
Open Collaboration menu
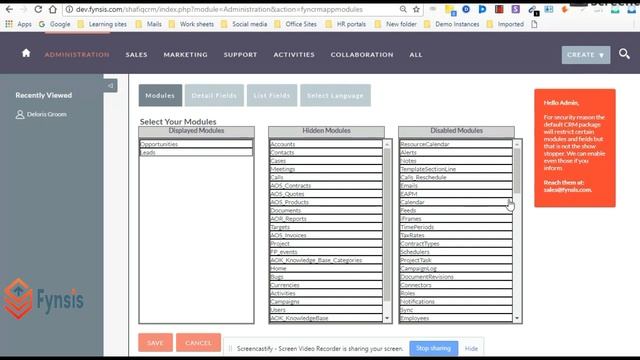(362, 55)
